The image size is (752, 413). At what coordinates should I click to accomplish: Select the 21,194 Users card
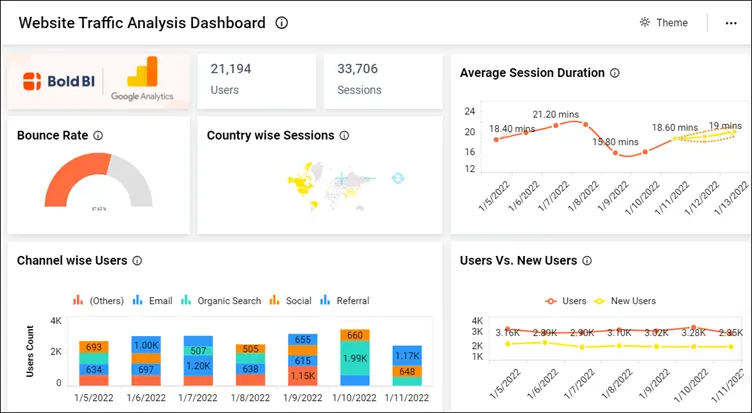[x=256, y=80]
